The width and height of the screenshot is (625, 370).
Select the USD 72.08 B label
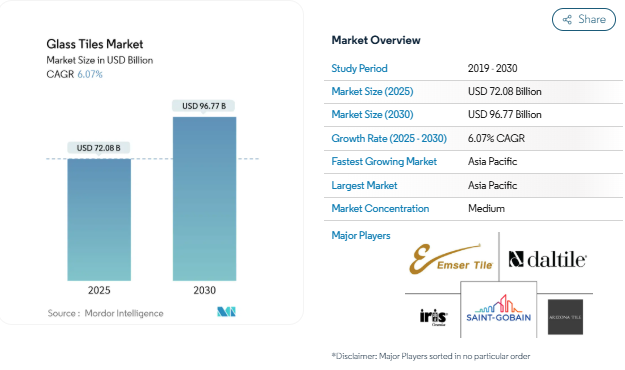[x=98, y=148]
